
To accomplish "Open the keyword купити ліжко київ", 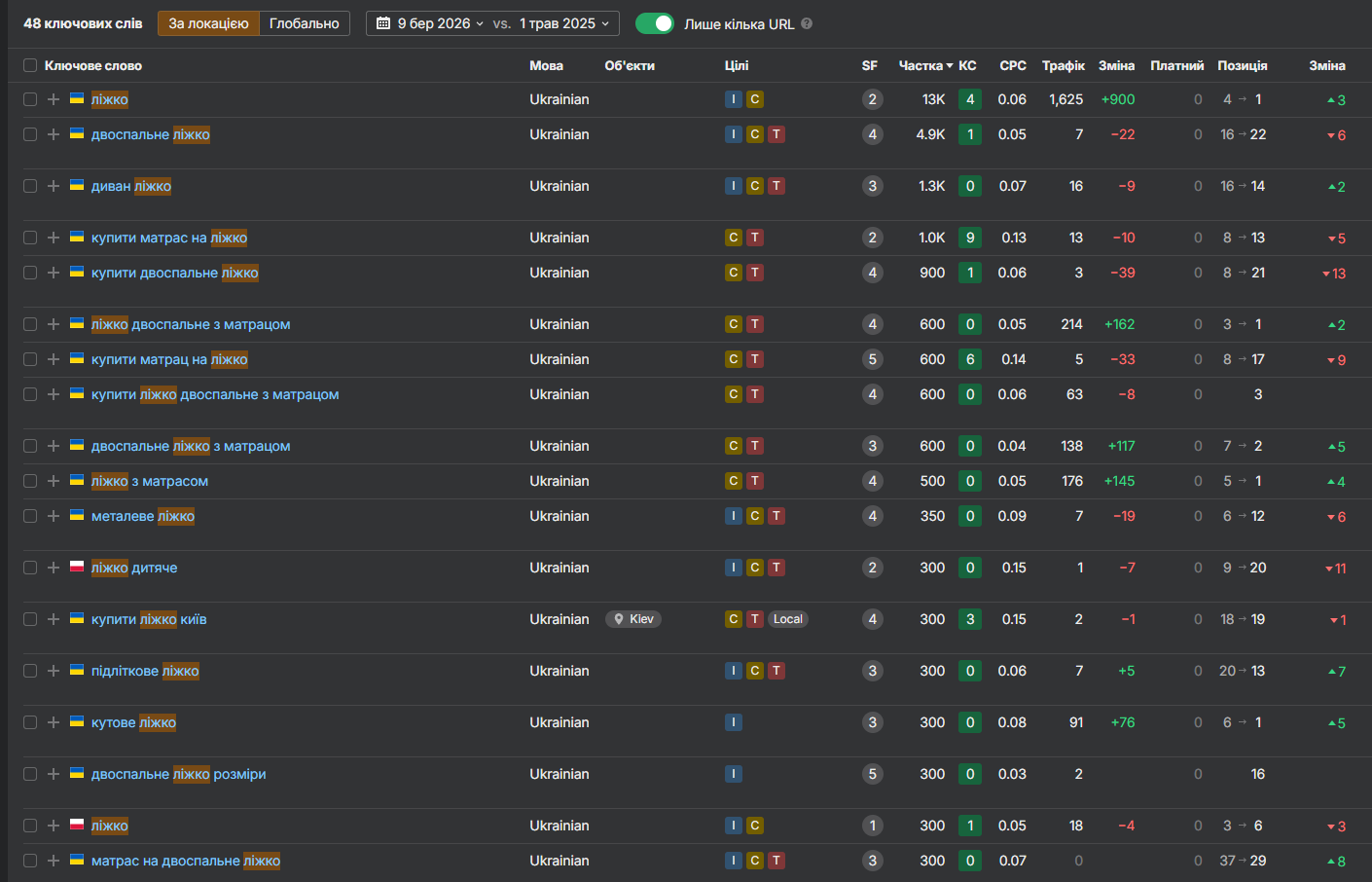I will pos(149,619).
